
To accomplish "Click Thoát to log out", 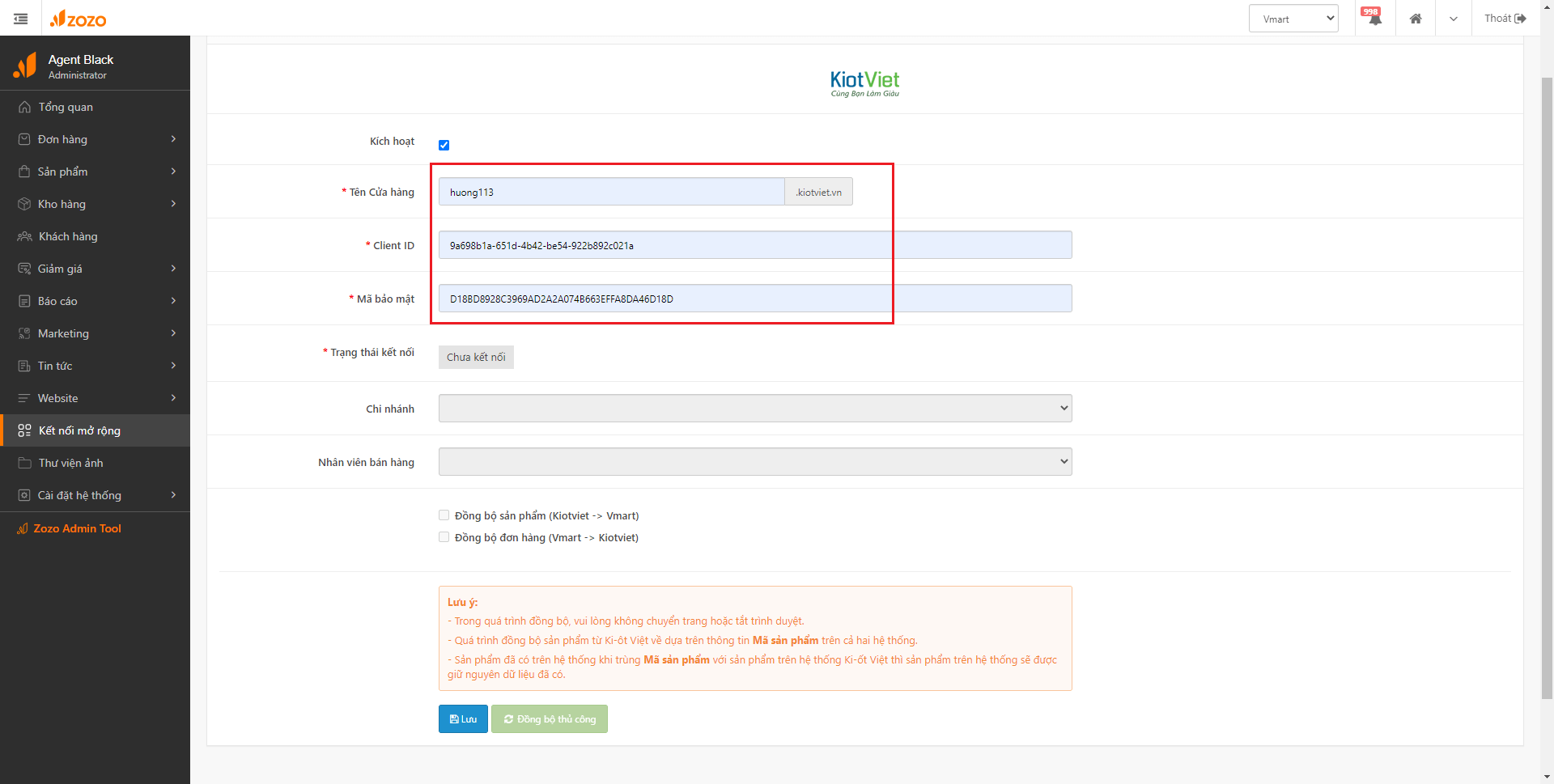I will coord(1505,18).
